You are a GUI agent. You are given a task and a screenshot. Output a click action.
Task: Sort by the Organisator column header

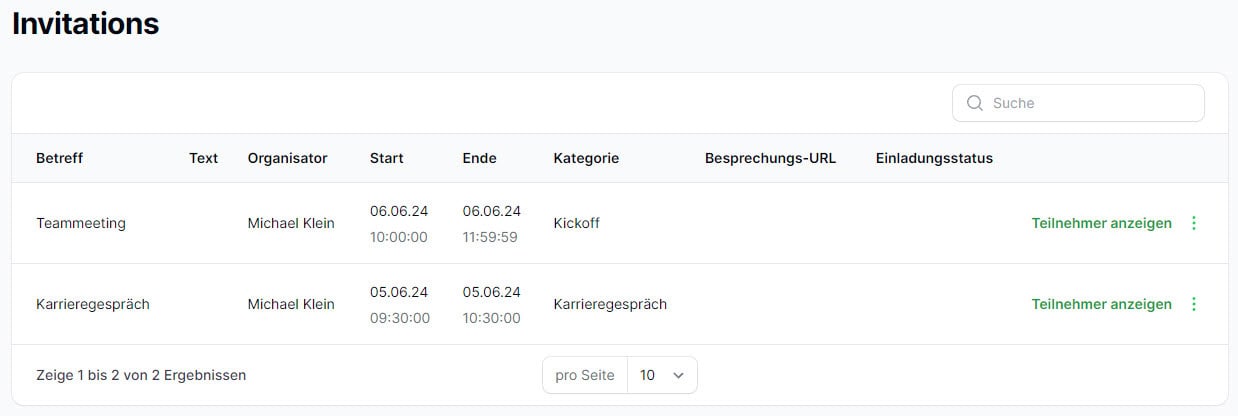(x=287, y=158)
